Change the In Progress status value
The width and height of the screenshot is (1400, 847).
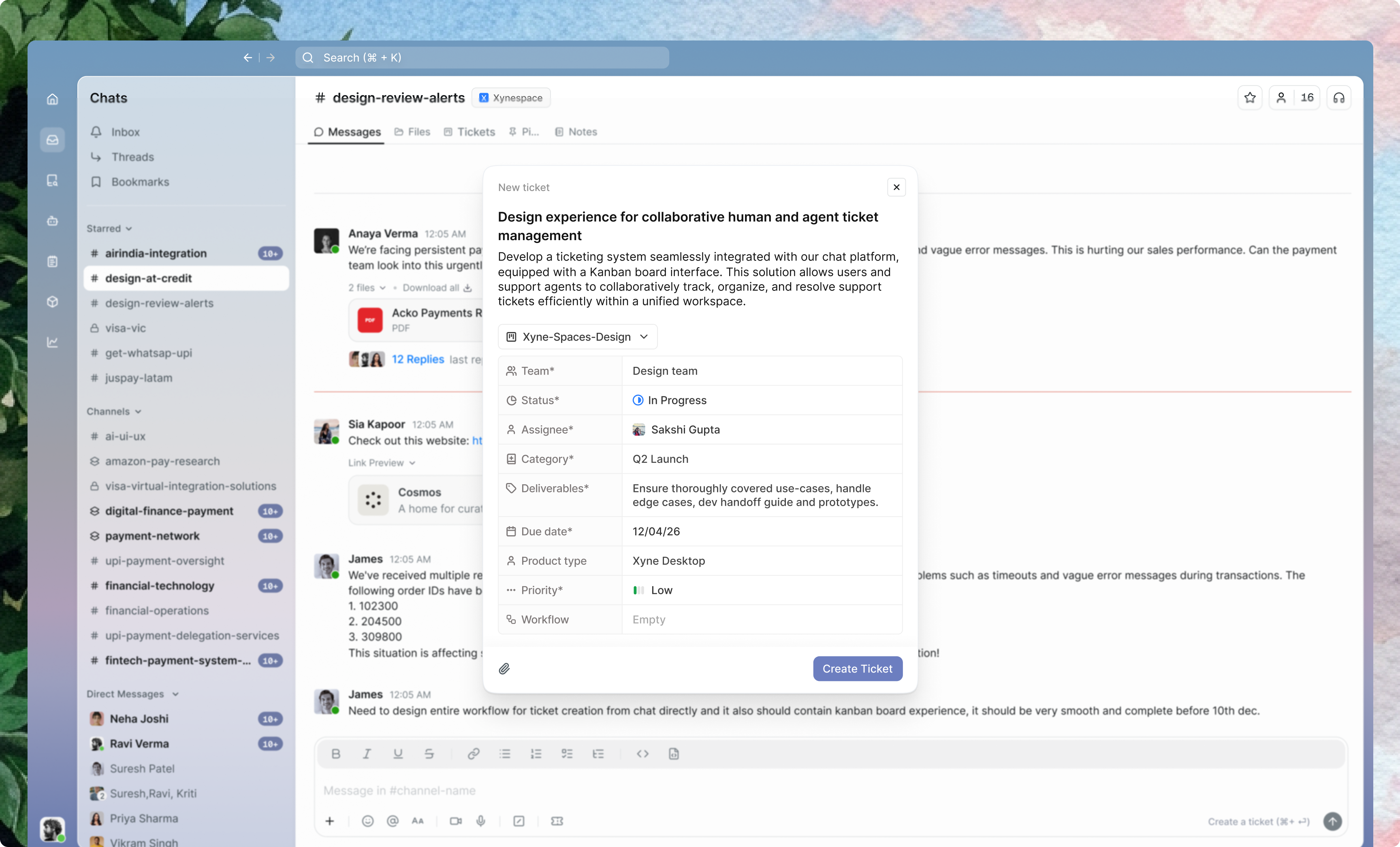[761, 400]
